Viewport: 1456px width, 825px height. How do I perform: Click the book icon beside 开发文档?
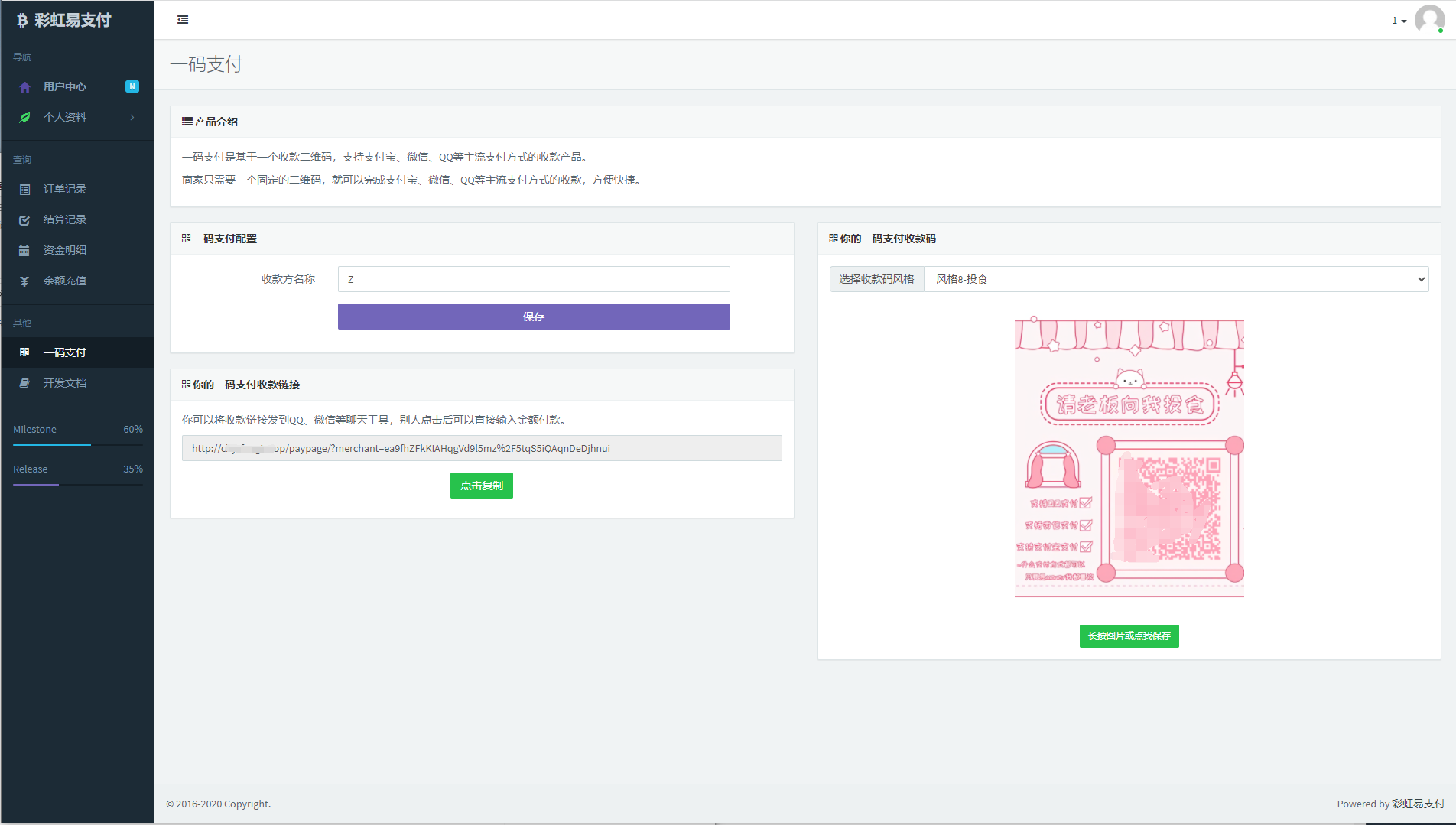(24, 383)
